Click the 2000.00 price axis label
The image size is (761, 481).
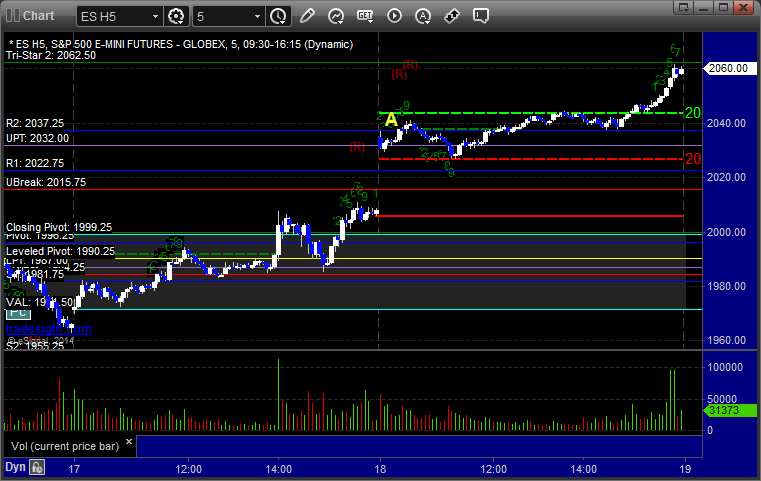coord(727,232)
